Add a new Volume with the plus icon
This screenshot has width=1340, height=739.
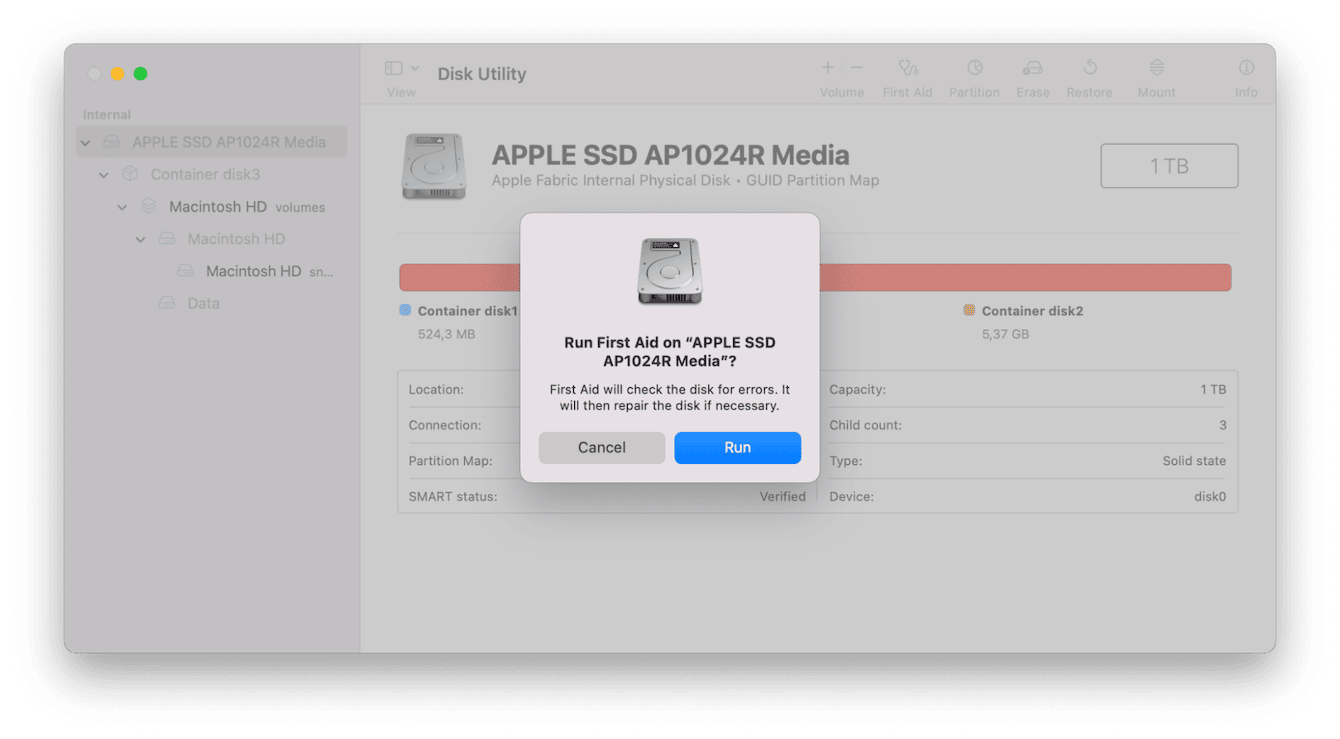tap(827, 68)
